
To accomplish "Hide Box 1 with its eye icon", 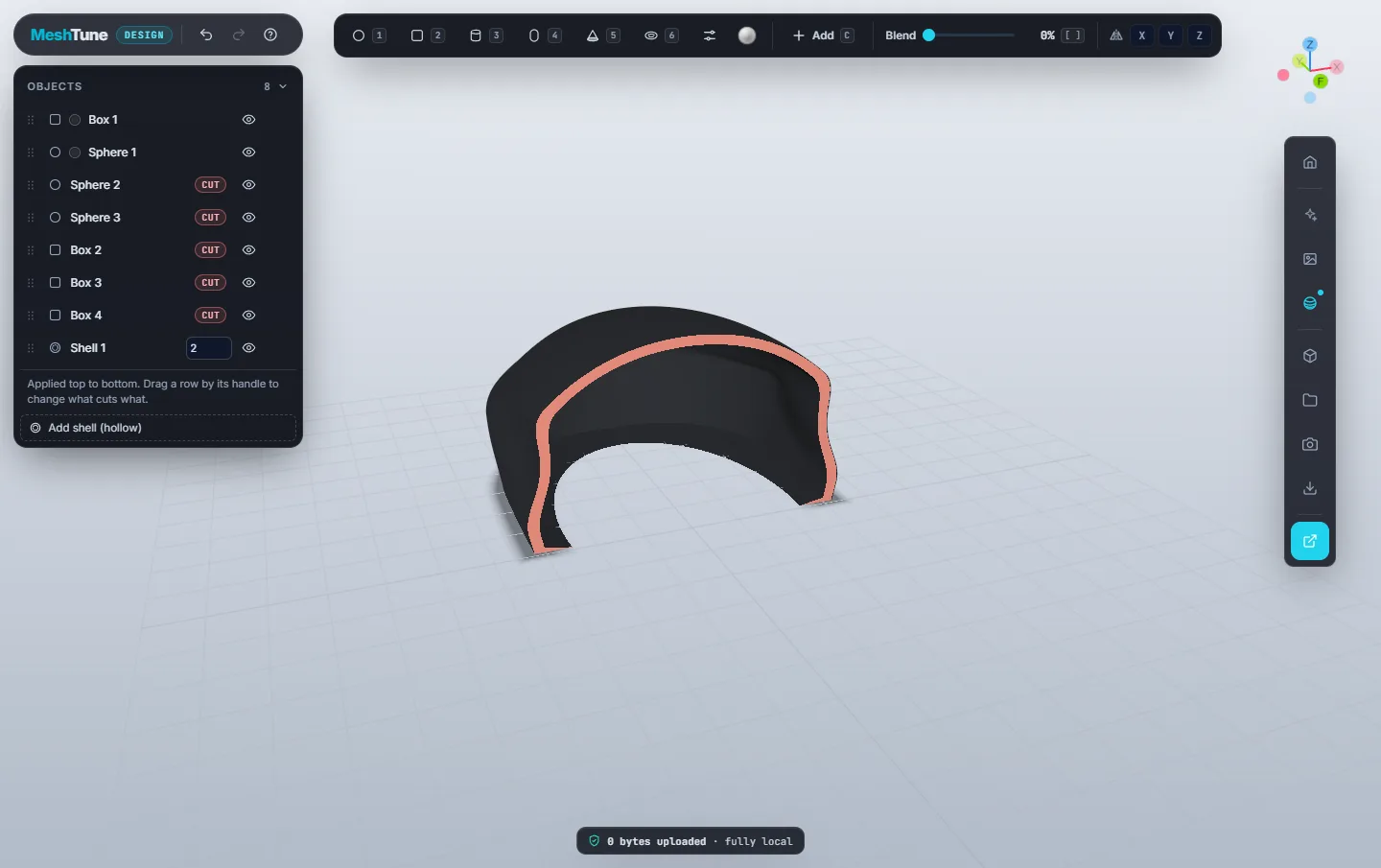I will tap(248, 120).
